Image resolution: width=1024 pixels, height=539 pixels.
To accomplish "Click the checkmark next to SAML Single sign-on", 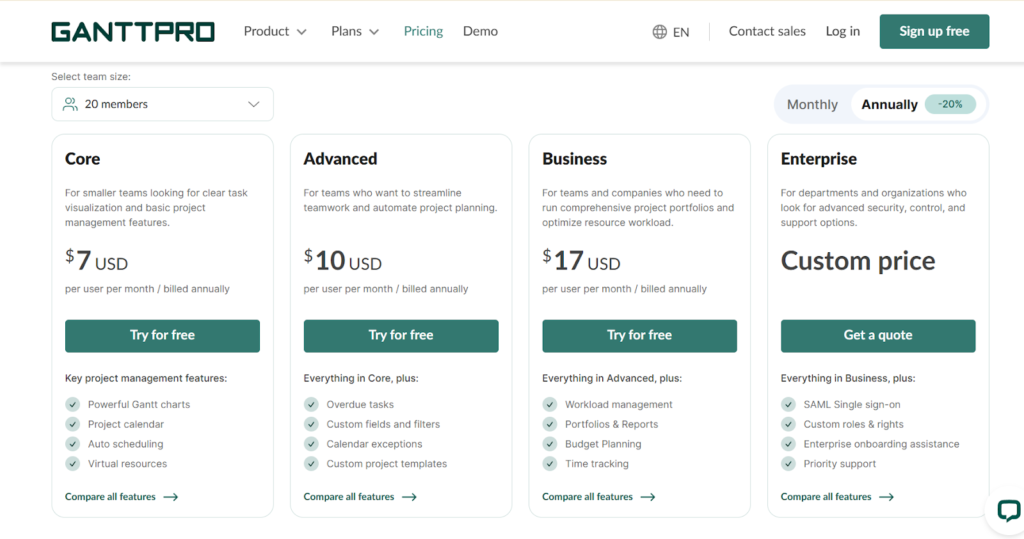I will 788,404.
